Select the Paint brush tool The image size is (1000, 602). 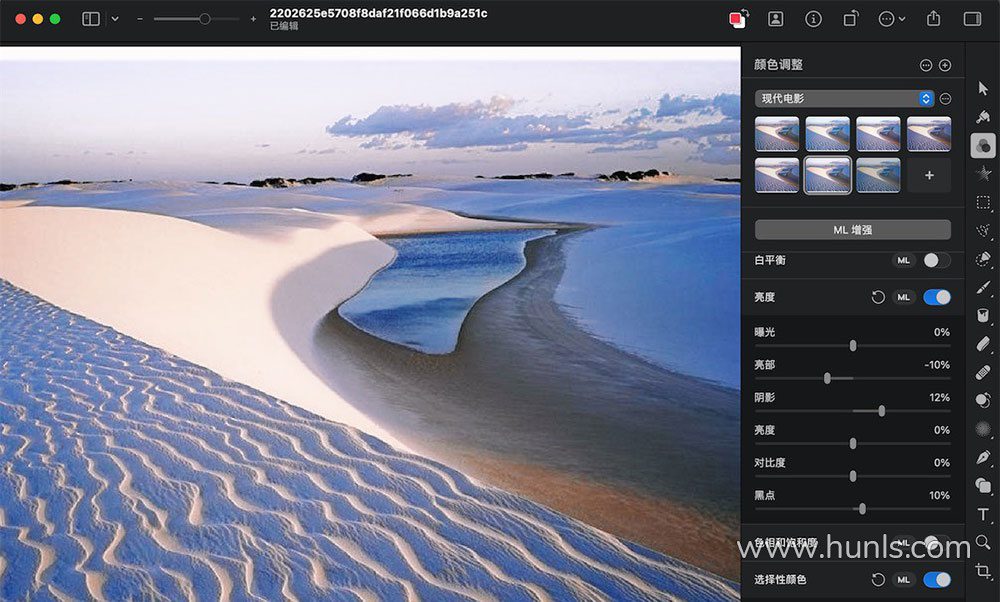click(x=983, y=288)
